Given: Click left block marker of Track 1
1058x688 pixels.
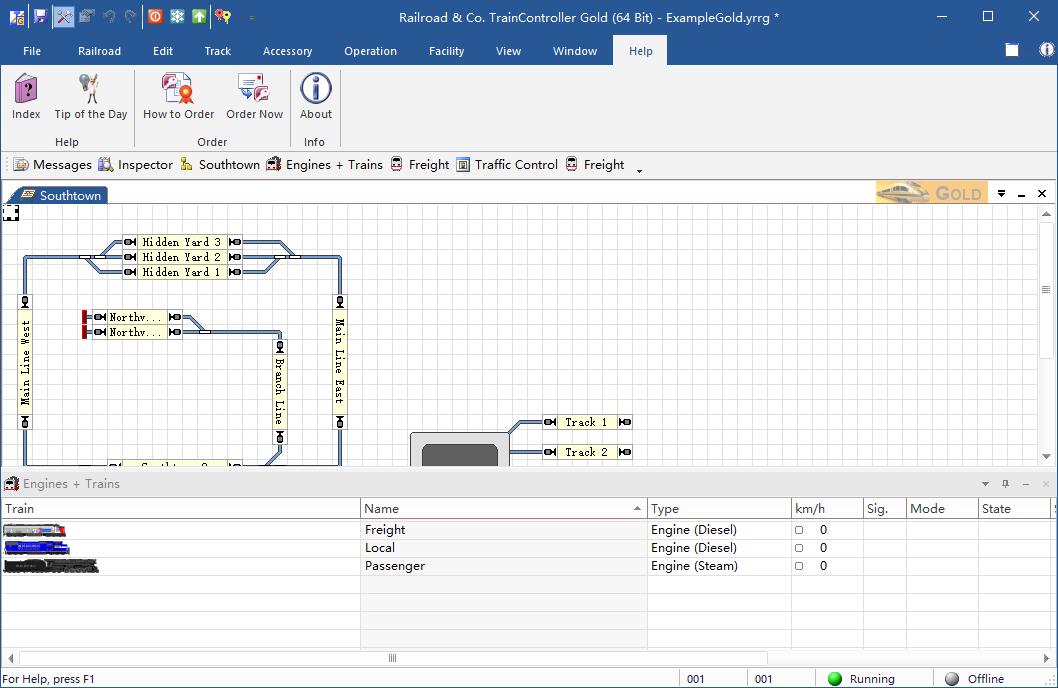Looking at the screenshot, I should tap(550, 422).
